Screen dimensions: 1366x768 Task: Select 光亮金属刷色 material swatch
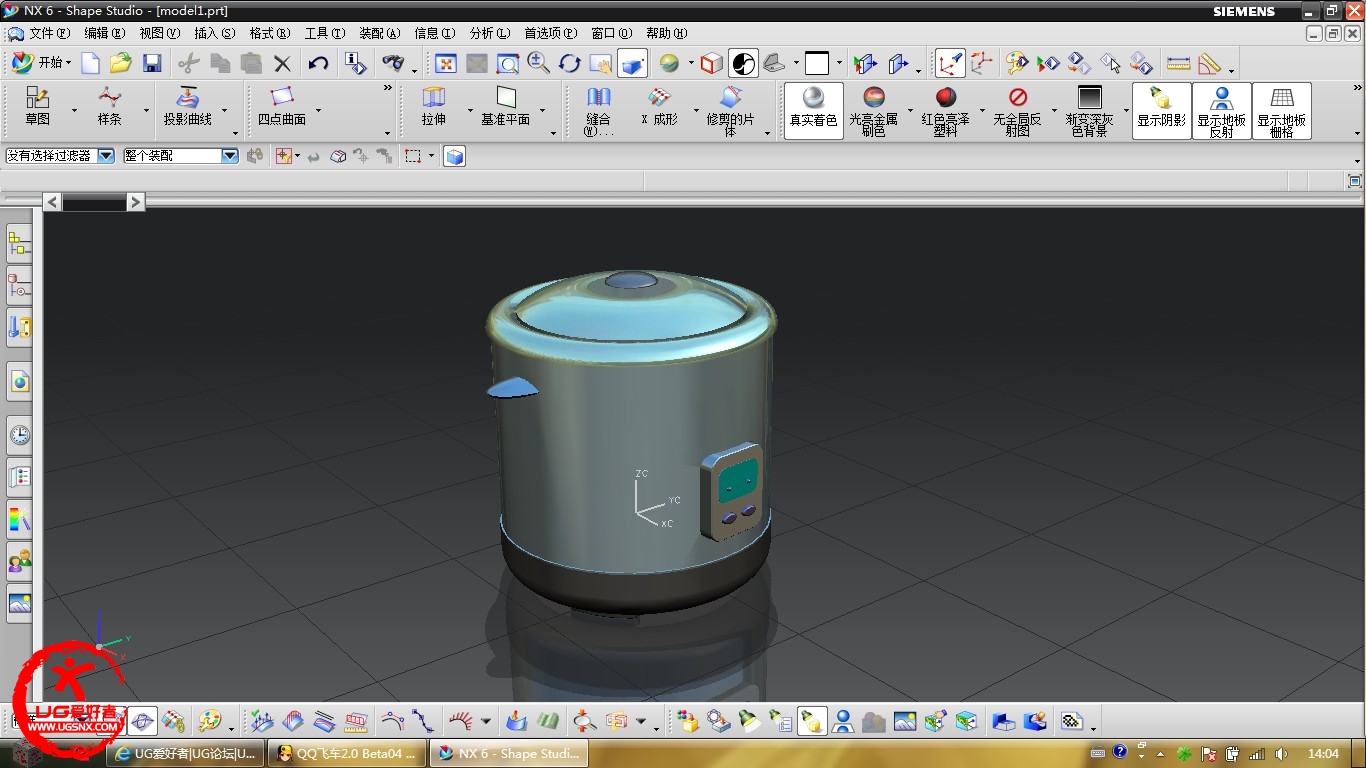pos(873,110)
